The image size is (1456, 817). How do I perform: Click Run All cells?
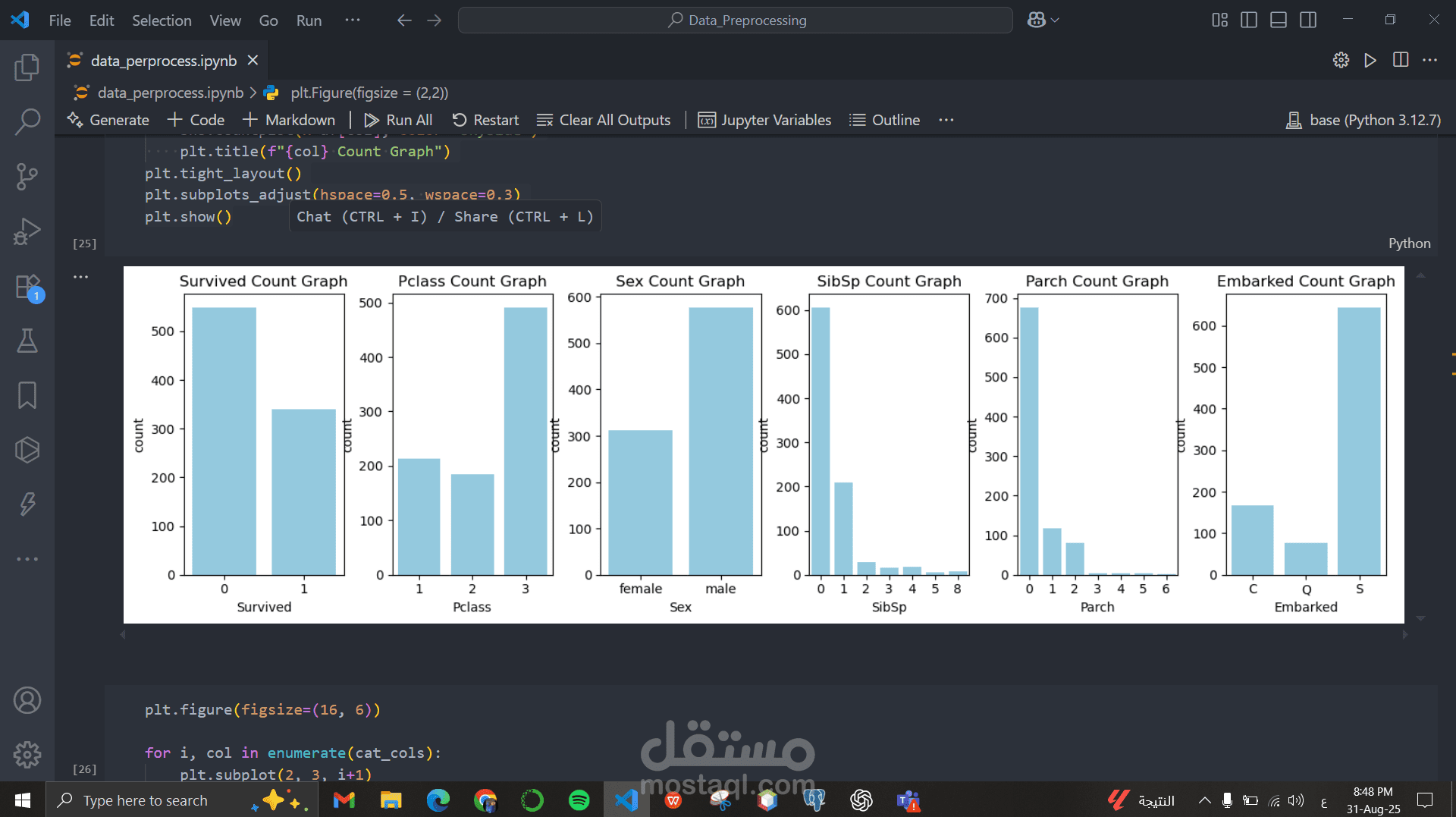[398, 120]
